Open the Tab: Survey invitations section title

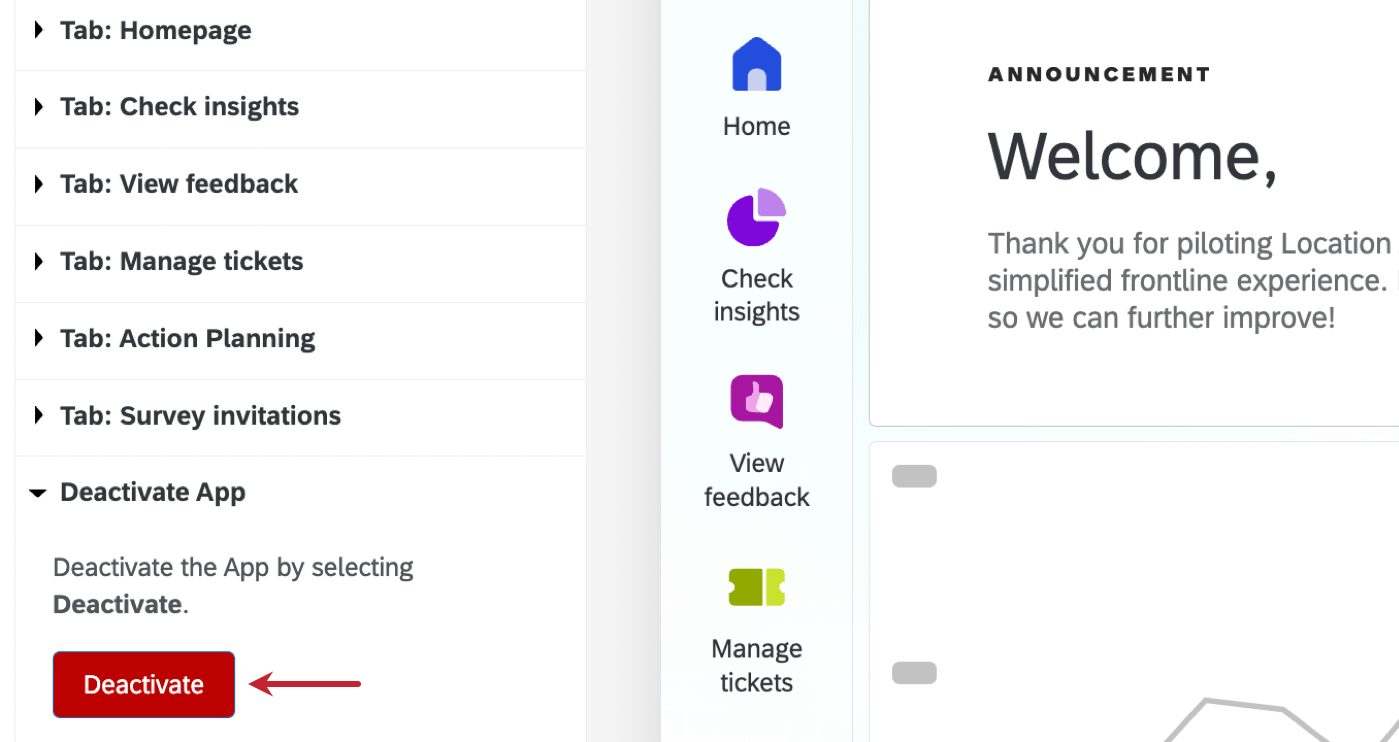click(x=200, y=415)
